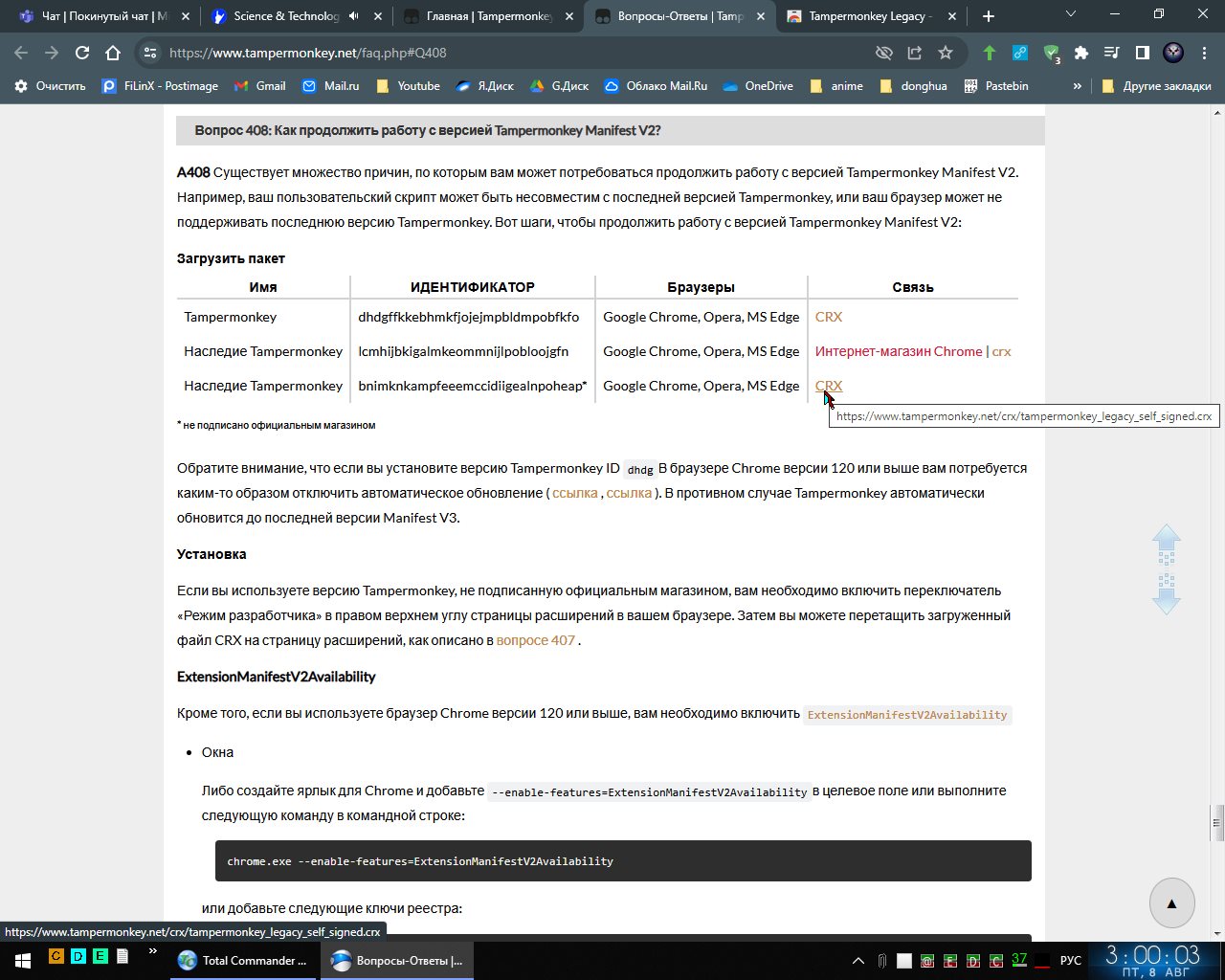Image resolution: width=1225 pixels, height=980 pixels.
Task: Click the page's vertical scrollbar thumb
Action: [1217, 820]
